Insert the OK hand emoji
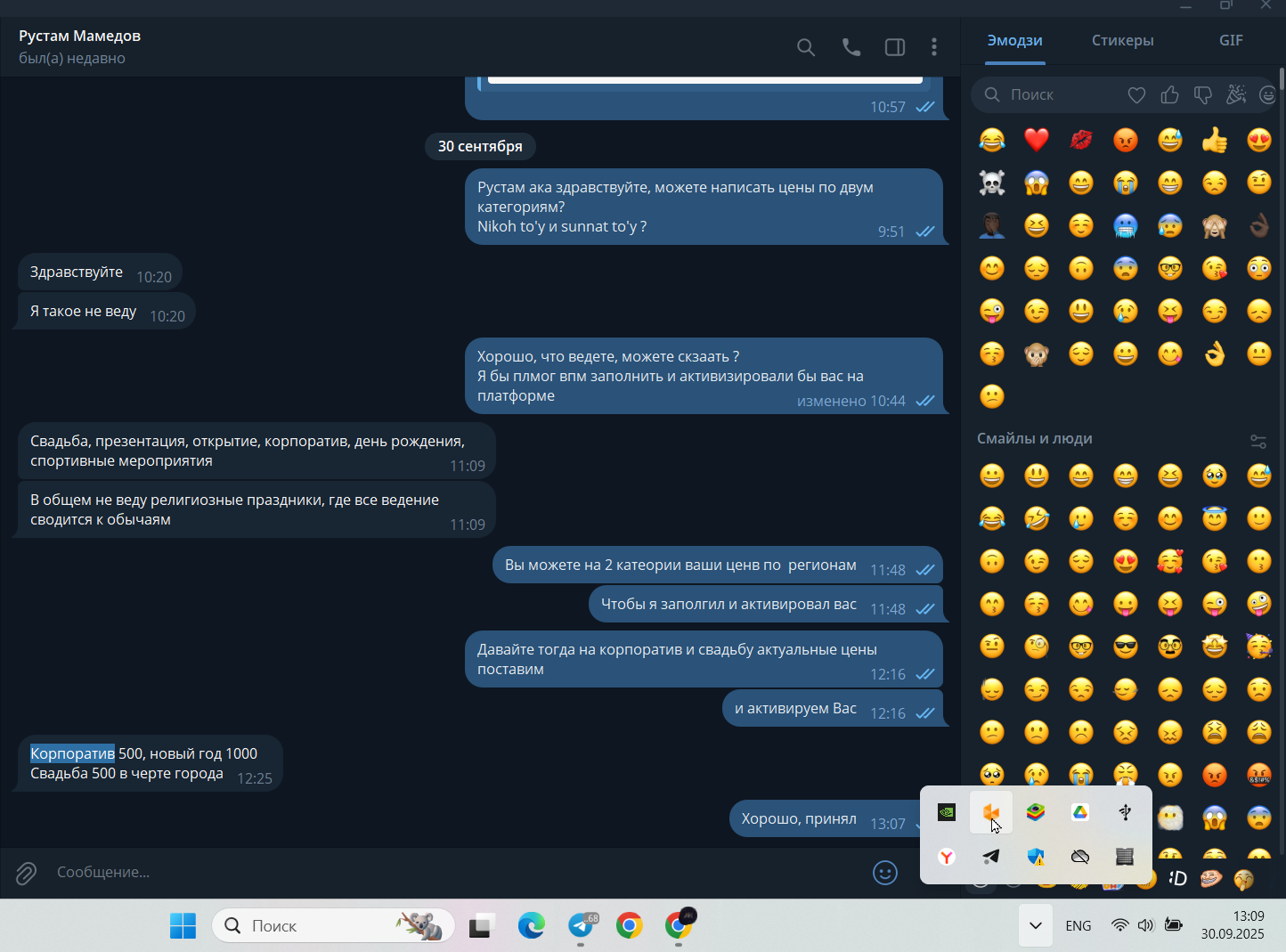1286x952 pixels. [1214, 354]
